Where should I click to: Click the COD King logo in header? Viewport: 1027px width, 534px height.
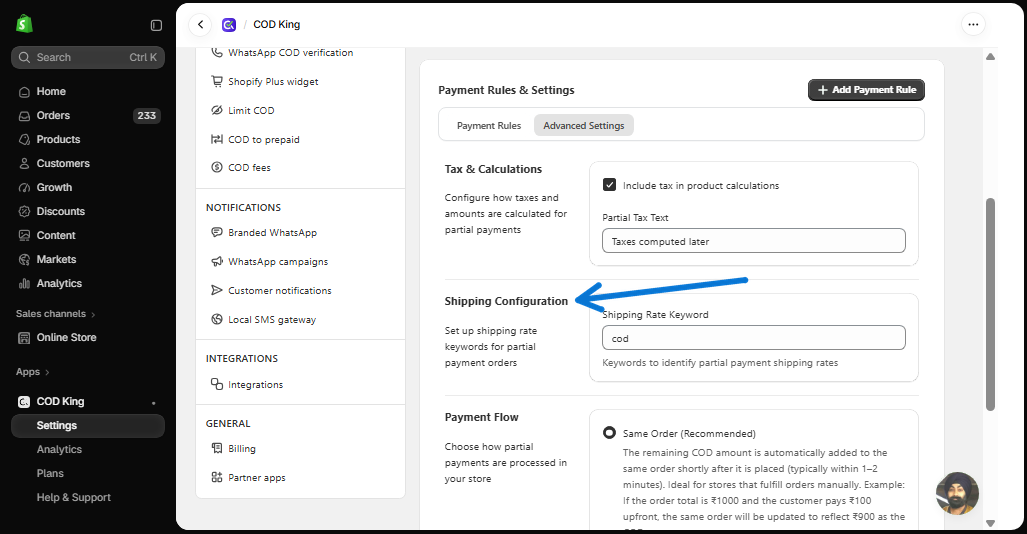[x=229, y=25]
